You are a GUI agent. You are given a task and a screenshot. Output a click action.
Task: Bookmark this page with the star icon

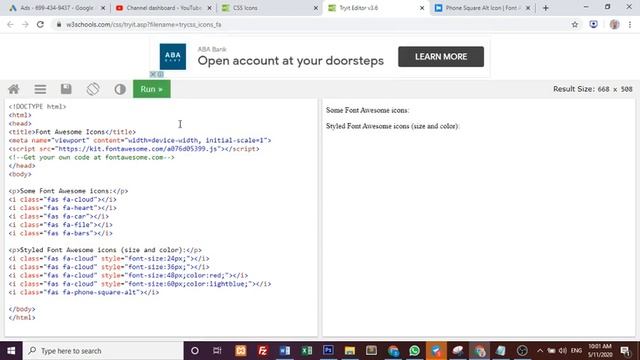[575, 24]
